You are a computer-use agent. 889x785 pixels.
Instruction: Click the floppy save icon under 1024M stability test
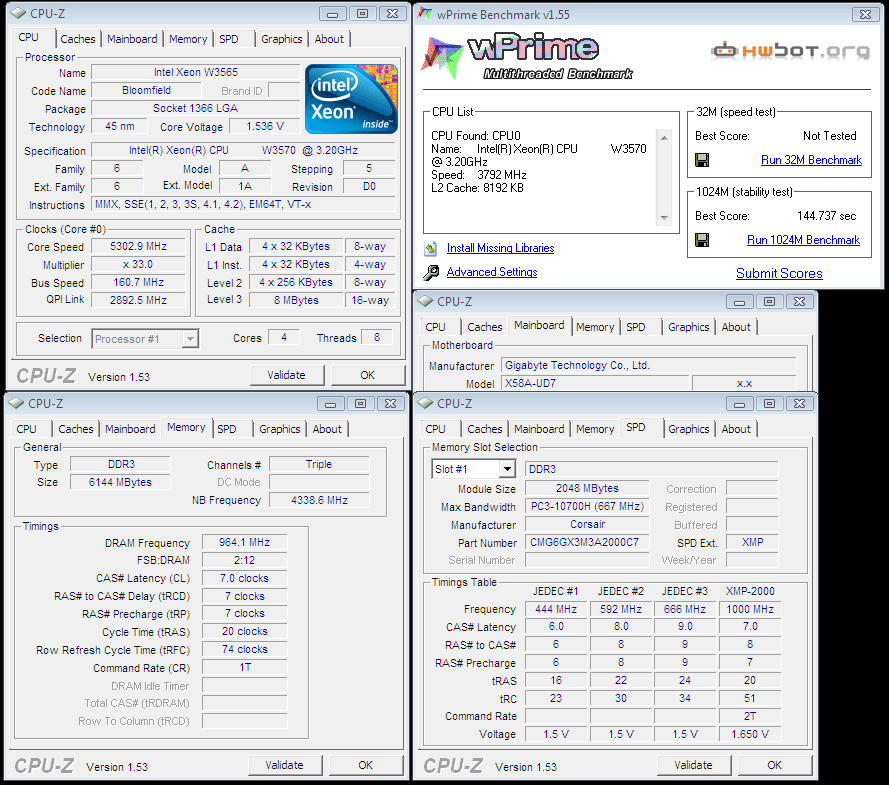pyautogui.click(x=702, y=240)
